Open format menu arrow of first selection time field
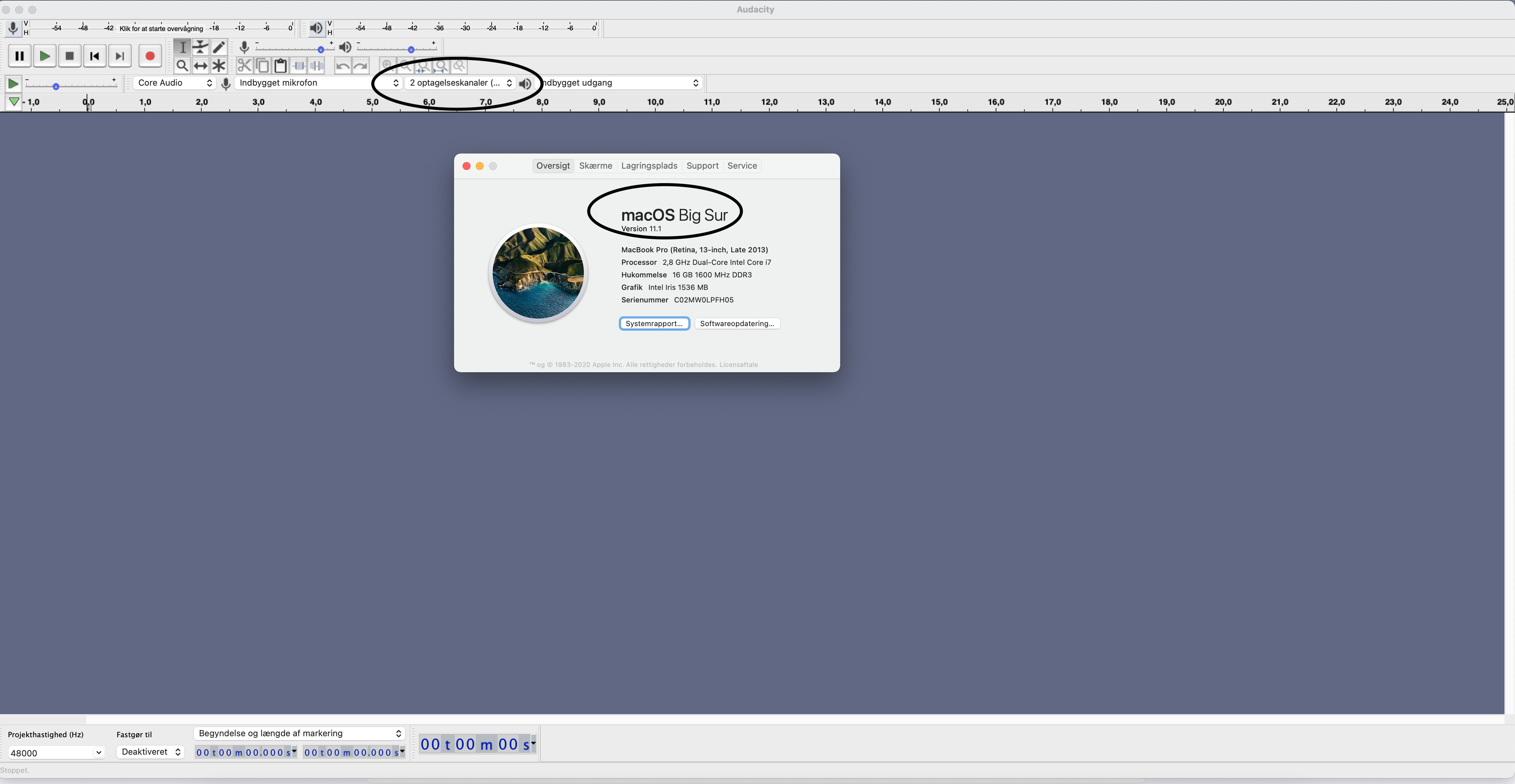Viewport: 1515px width, 784px height. pos(294,751)
